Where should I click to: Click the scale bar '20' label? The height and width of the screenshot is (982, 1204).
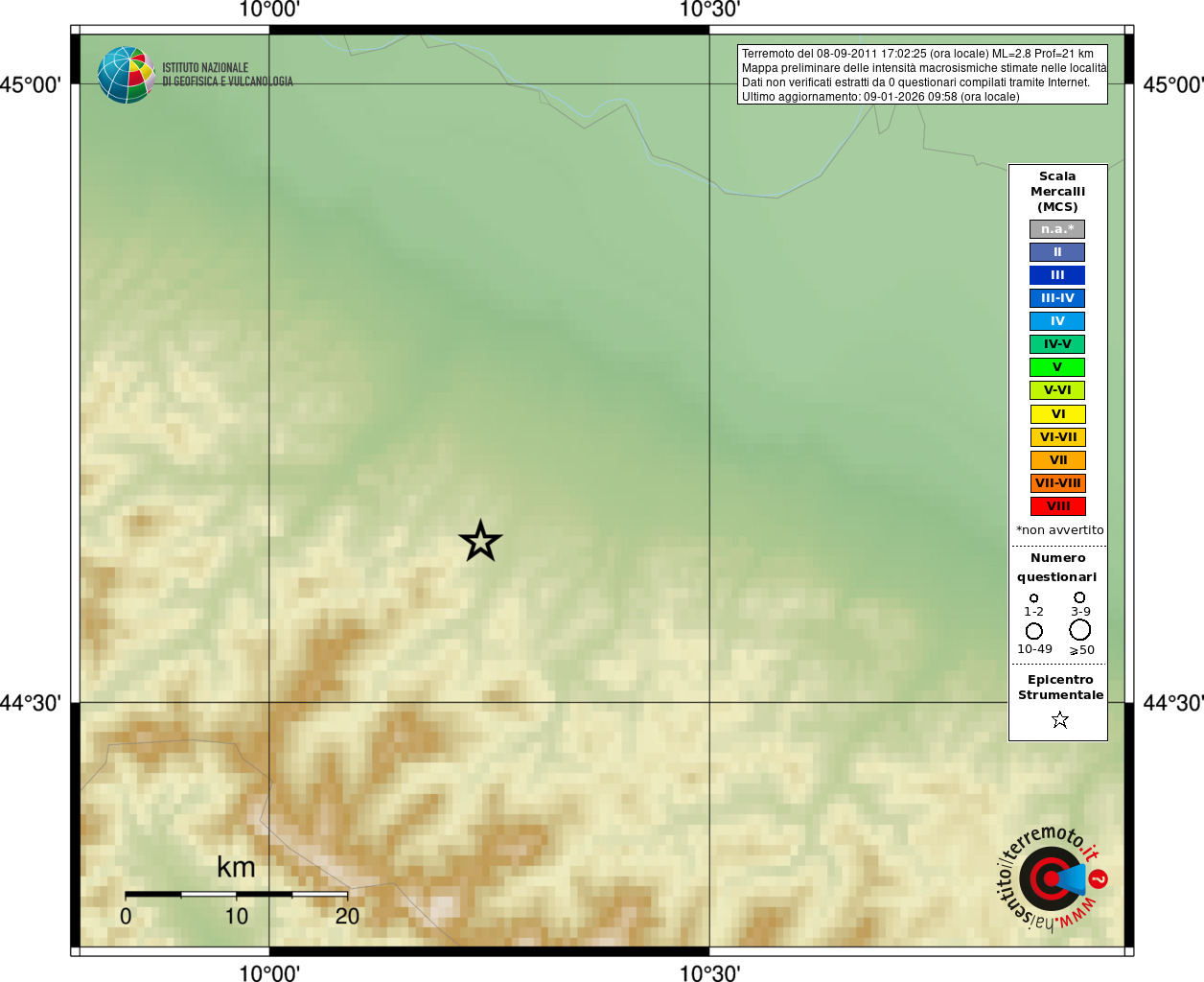(x=347, y=916)
